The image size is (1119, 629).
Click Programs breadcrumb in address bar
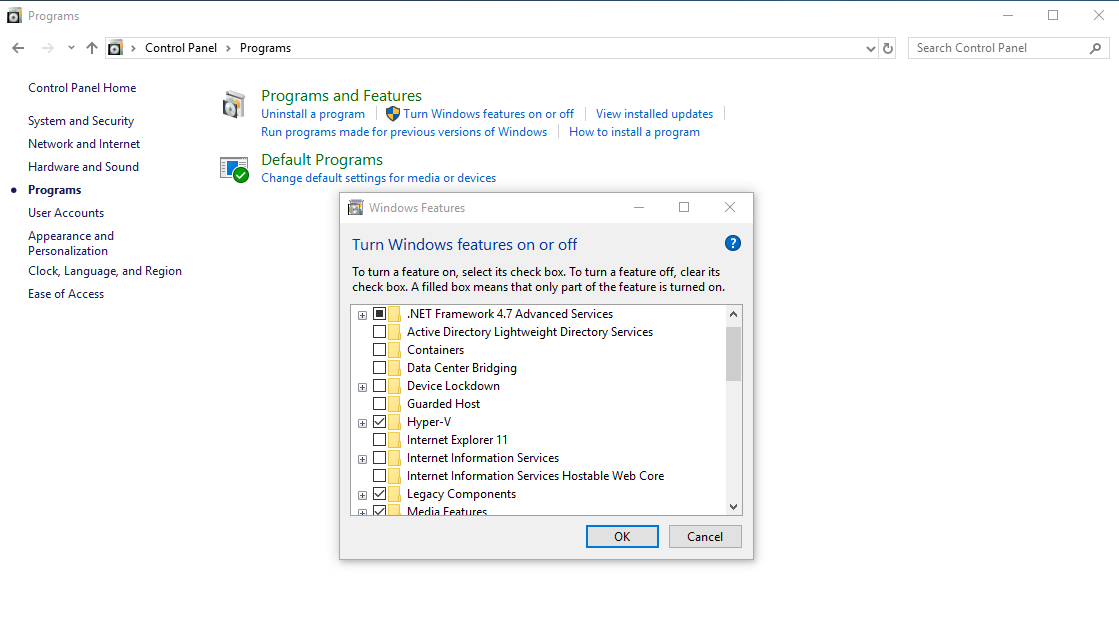point(265,48)
